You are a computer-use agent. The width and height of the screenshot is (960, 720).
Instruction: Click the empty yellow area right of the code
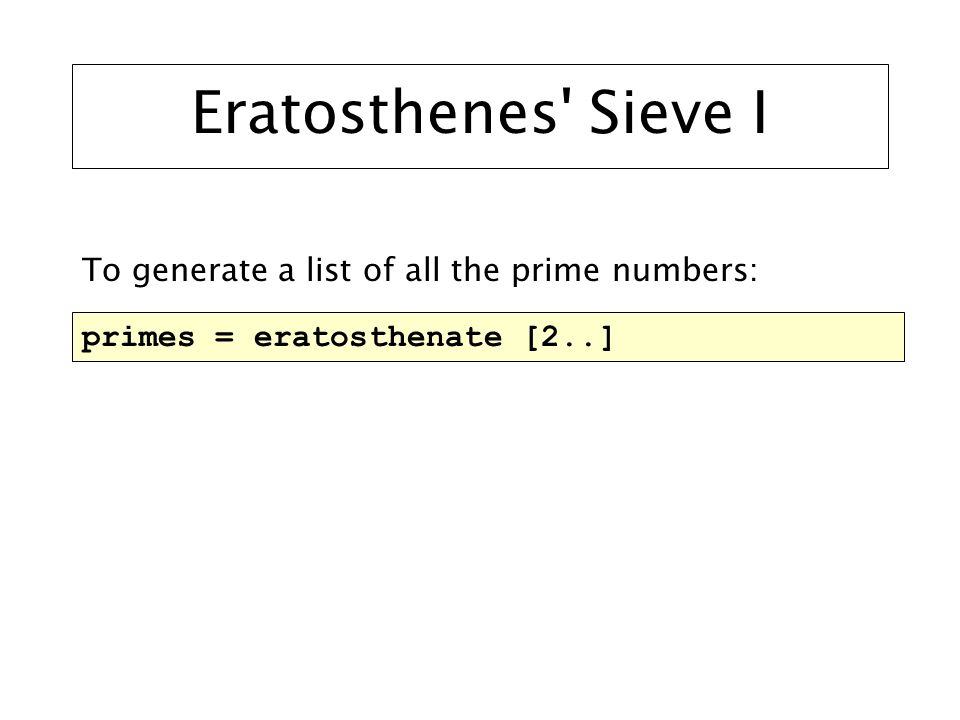[758, 337]
